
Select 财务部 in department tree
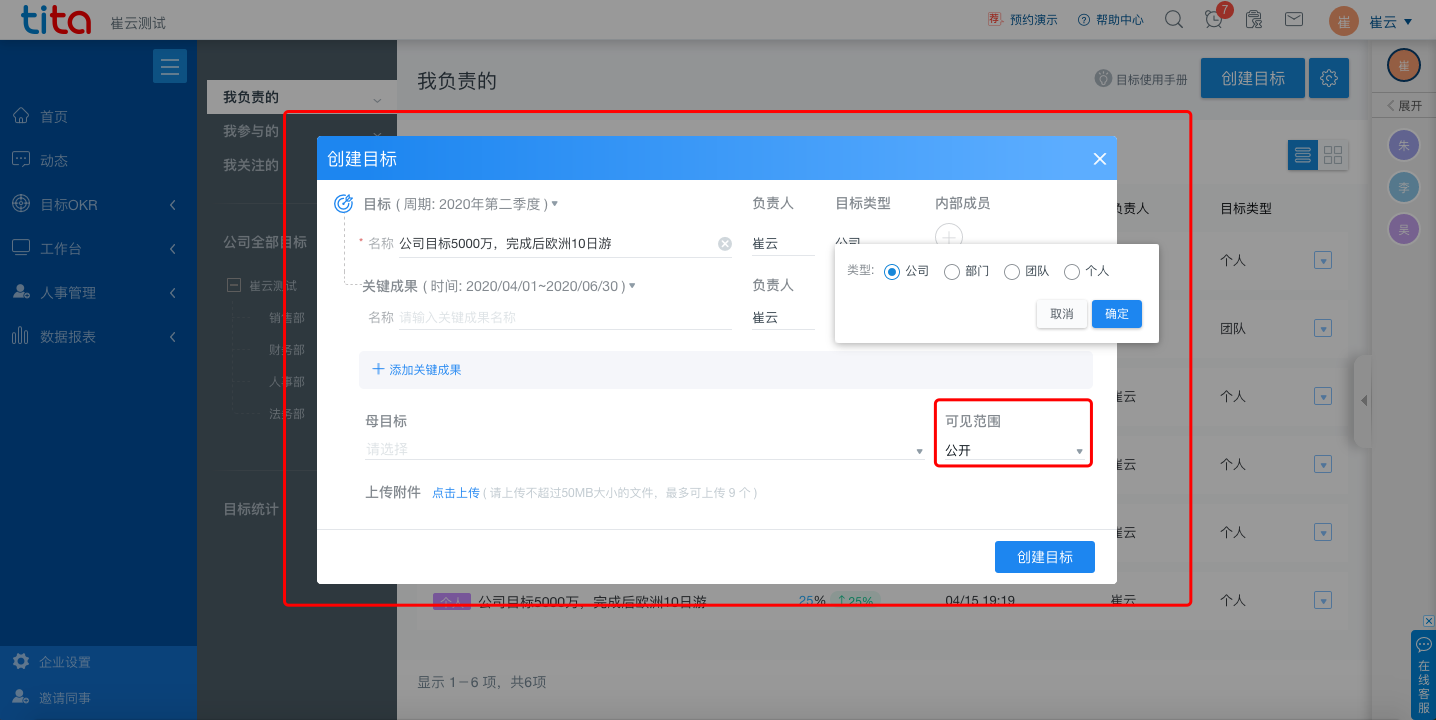pos(287,350)
